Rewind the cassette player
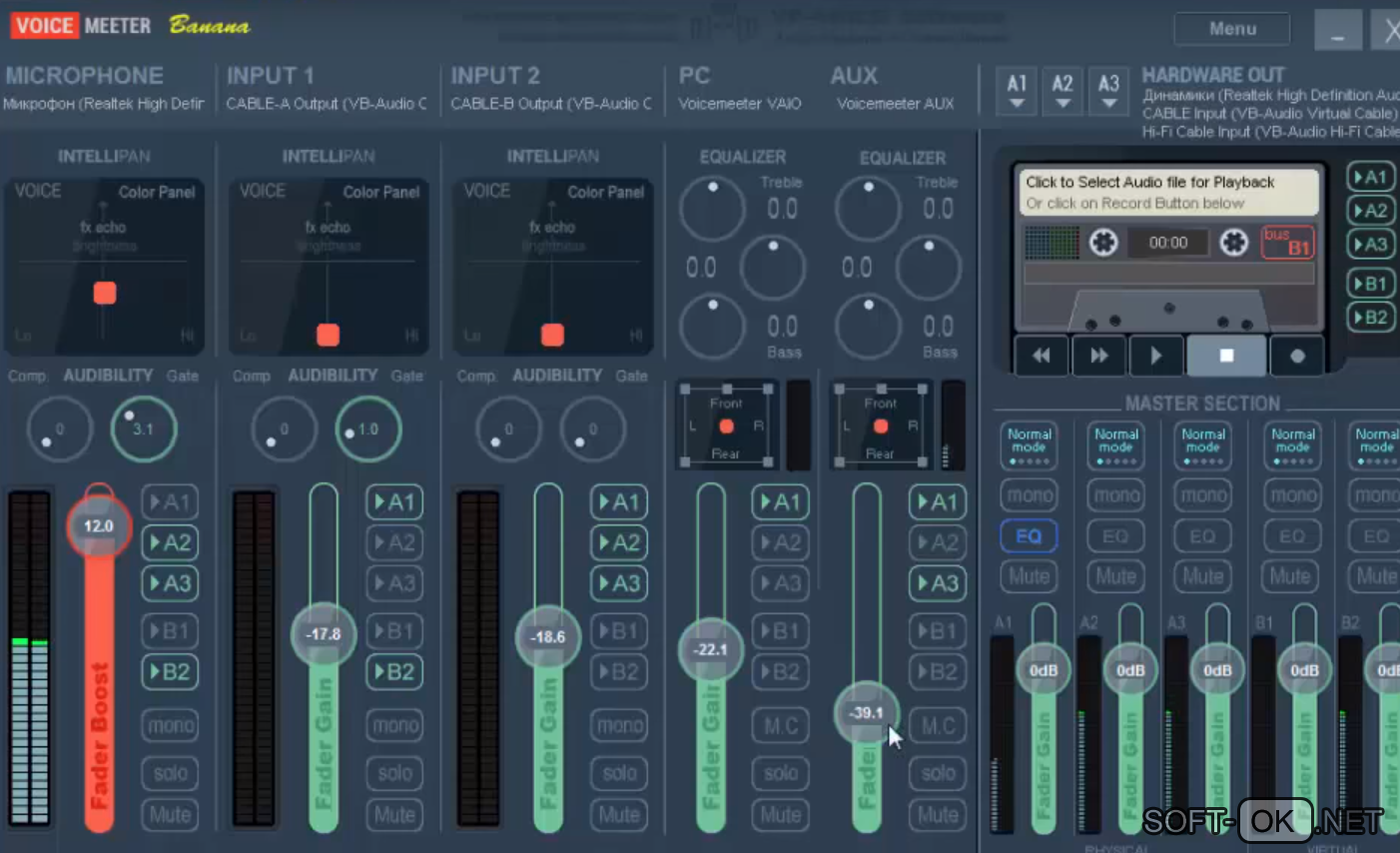This screenshot has width=1400, height=853. 1042,356
